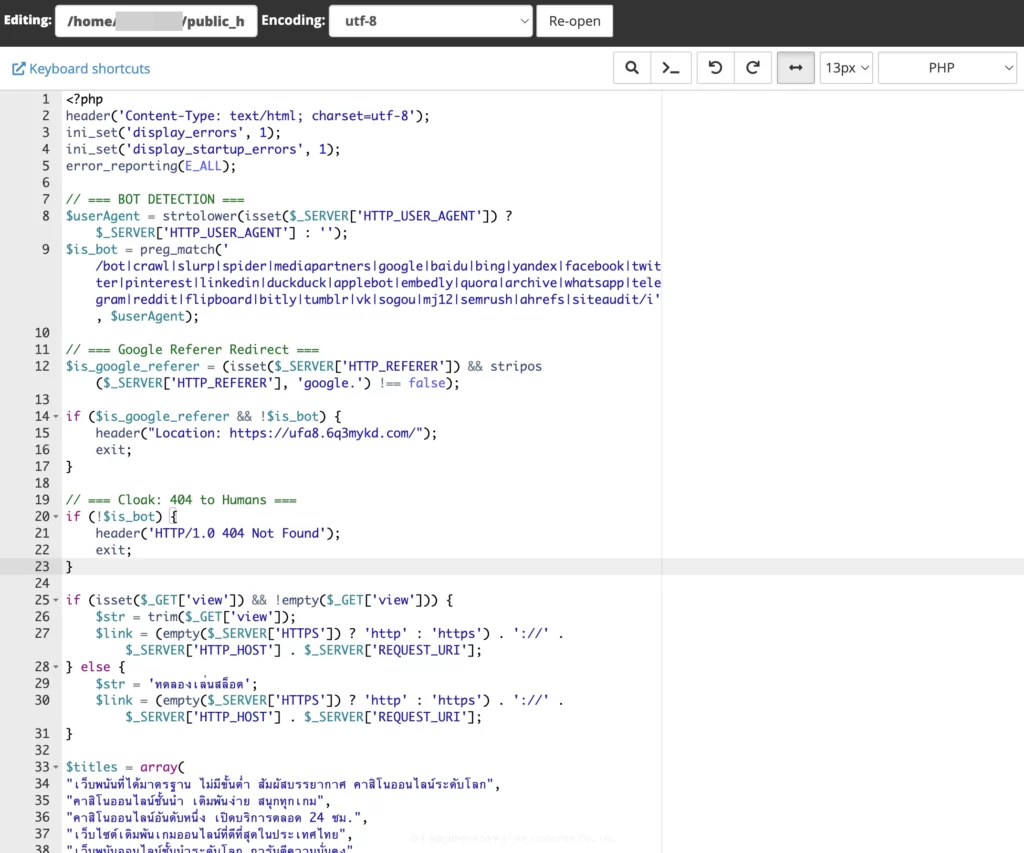Image resolution: width=1024 pixels, height=853 pixels.
Task: Click the display_startup_errors ini_set line
Action: 203,150
